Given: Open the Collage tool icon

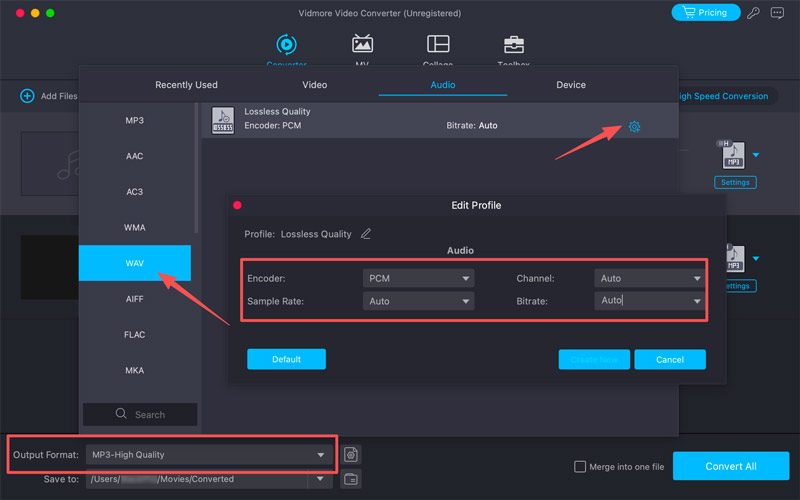Looking at the screenshot, I should pos(438,44).
